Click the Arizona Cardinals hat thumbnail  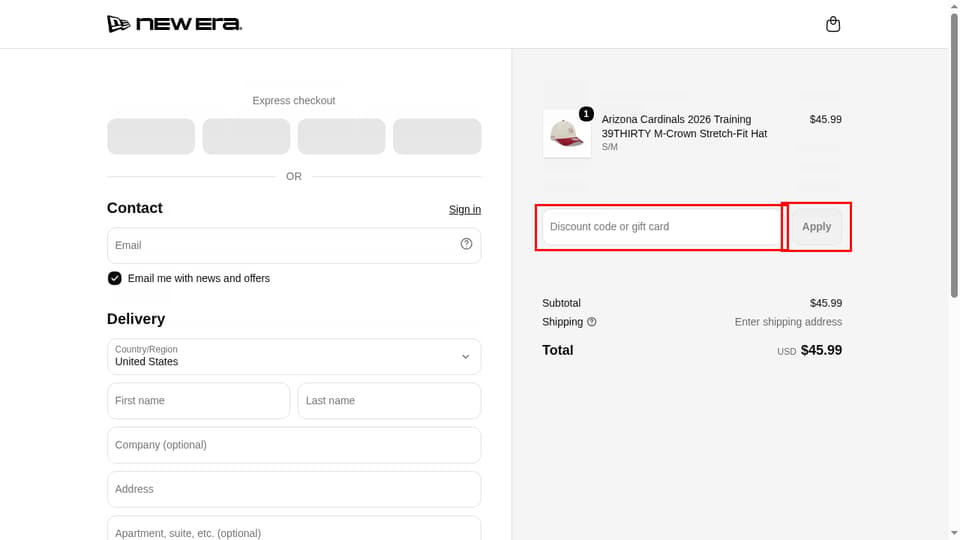tap(567, 133)
